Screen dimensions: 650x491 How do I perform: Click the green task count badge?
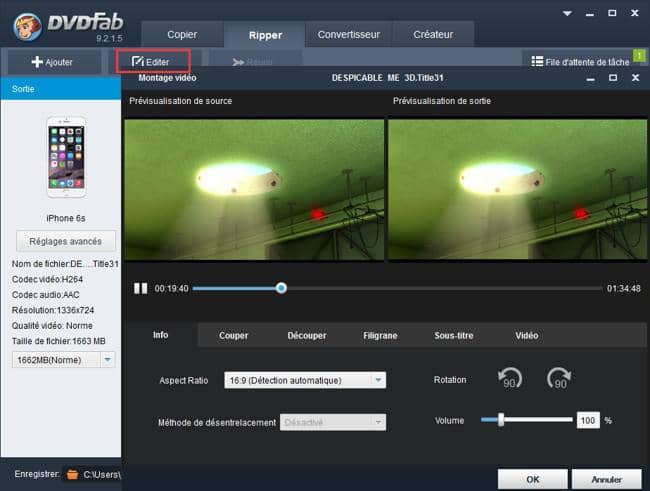tap(639, 55)
